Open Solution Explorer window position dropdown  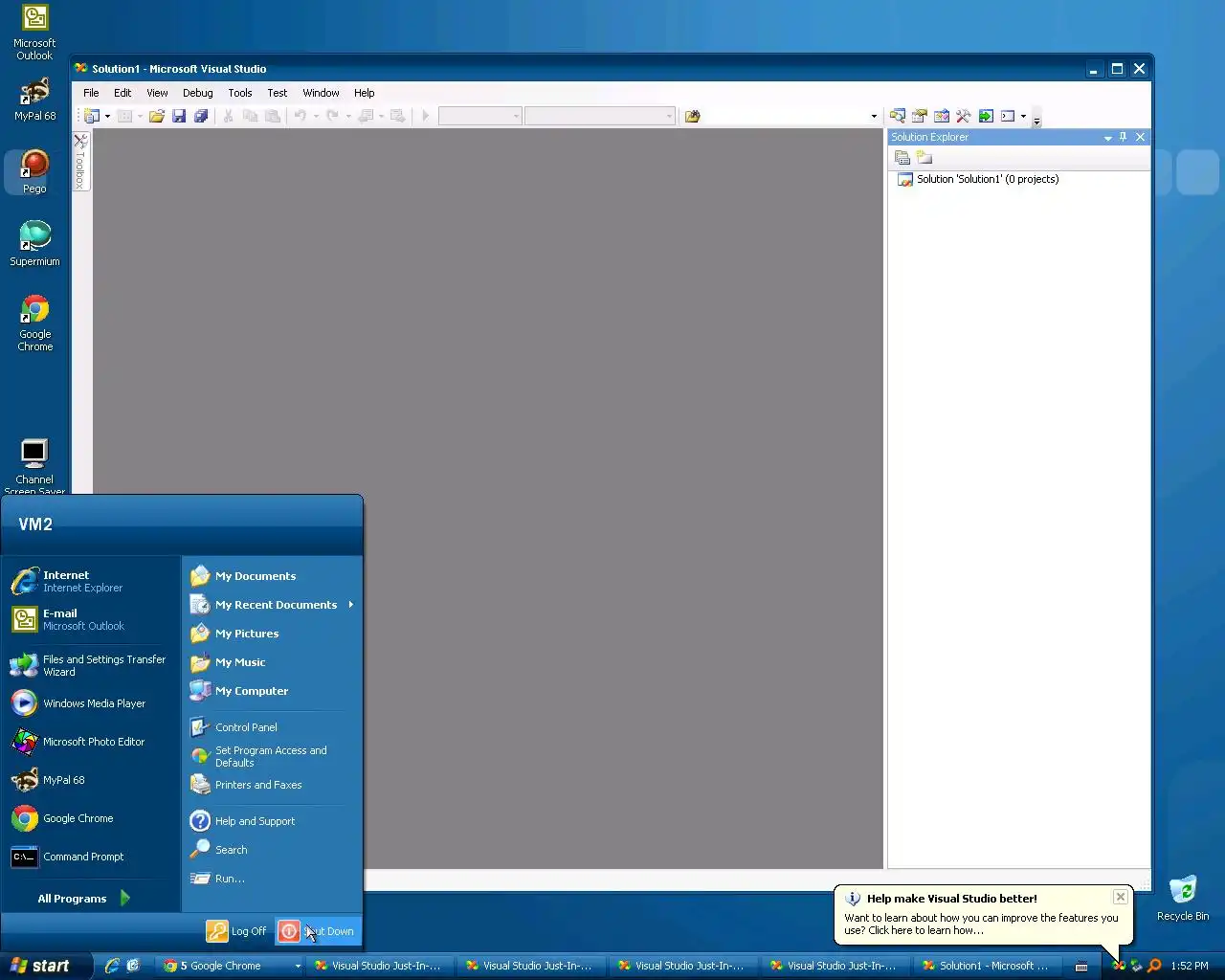pos(1108,137)
